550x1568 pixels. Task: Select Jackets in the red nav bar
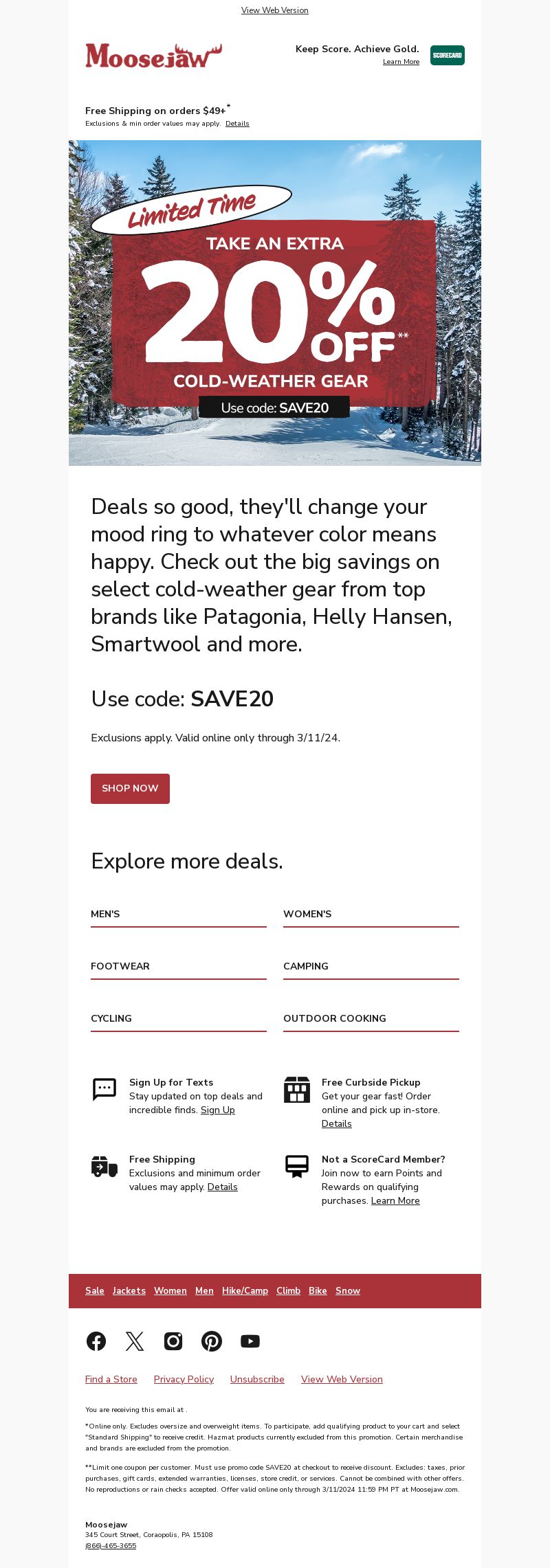pos(129,1290)
